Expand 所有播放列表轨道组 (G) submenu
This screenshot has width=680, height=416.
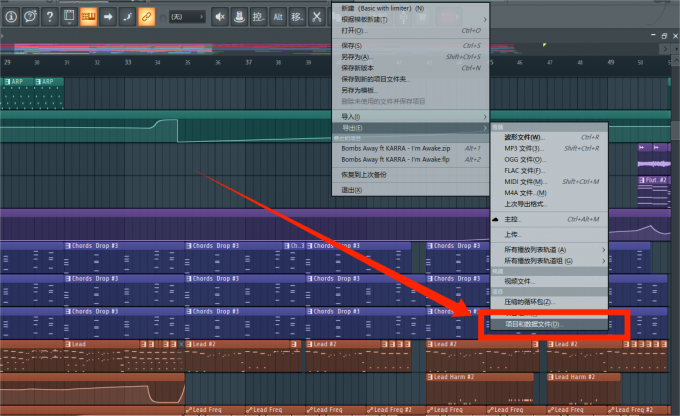point(549,261)
